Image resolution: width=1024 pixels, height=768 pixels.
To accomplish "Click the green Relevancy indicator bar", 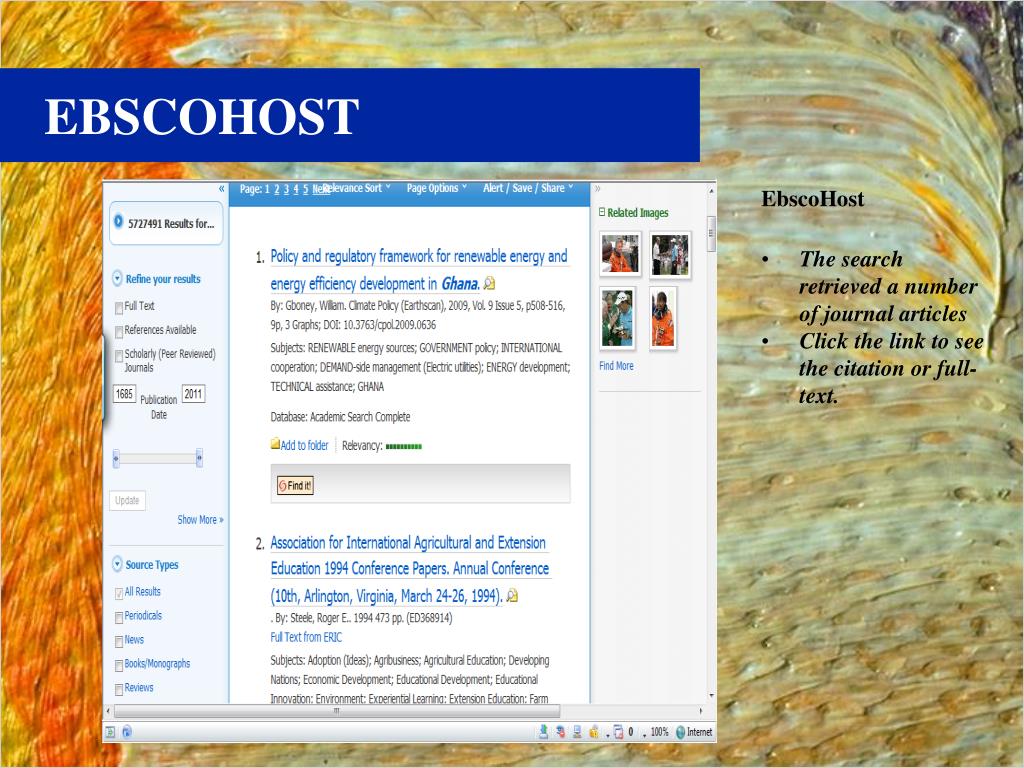I will (x=404, y=447).
